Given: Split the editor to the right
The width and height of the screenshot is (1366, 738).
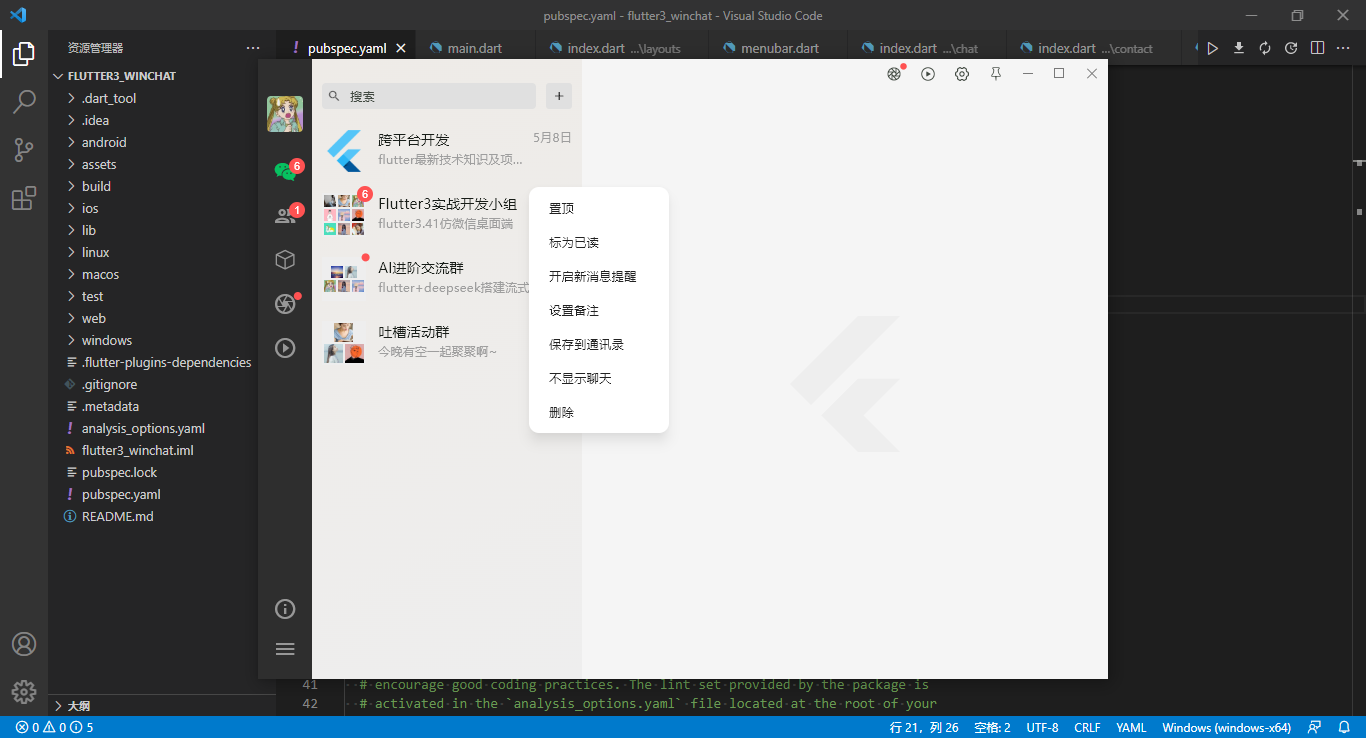Looking at the screenshot, I should click(1318, 48).
